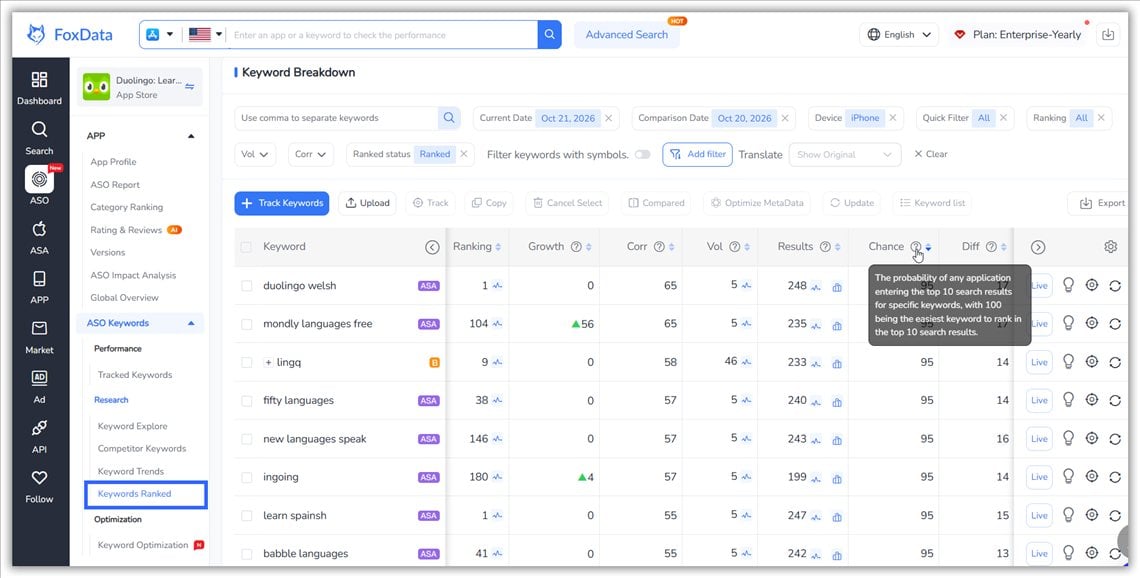Image resolution: width=1140 pixels, height=578 pixels.
Task: Open App Profile in sidebar
Action: point(113,162)
